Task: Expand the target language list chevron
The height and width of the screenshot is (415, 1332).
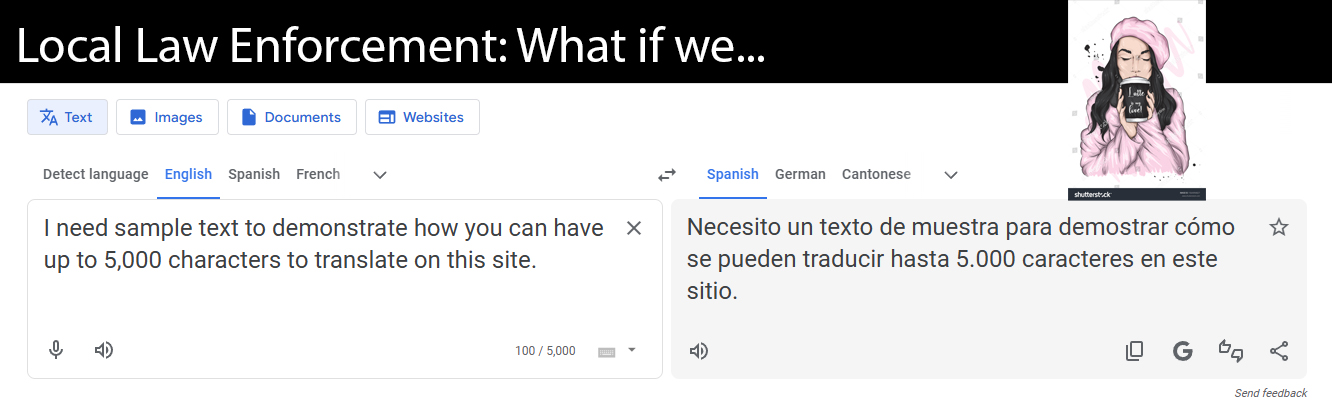Action: tap(951, 175)
